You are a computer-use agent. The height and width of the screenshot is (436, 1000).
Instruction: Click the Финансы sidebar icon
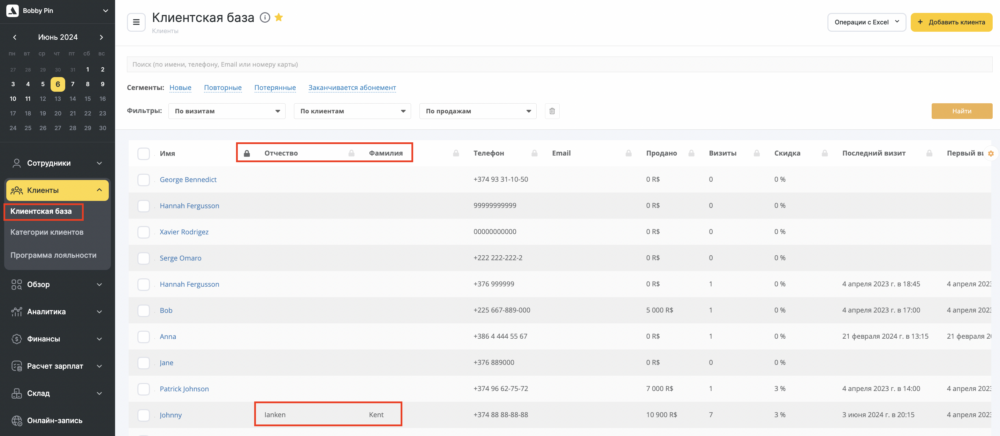(17, 339)
